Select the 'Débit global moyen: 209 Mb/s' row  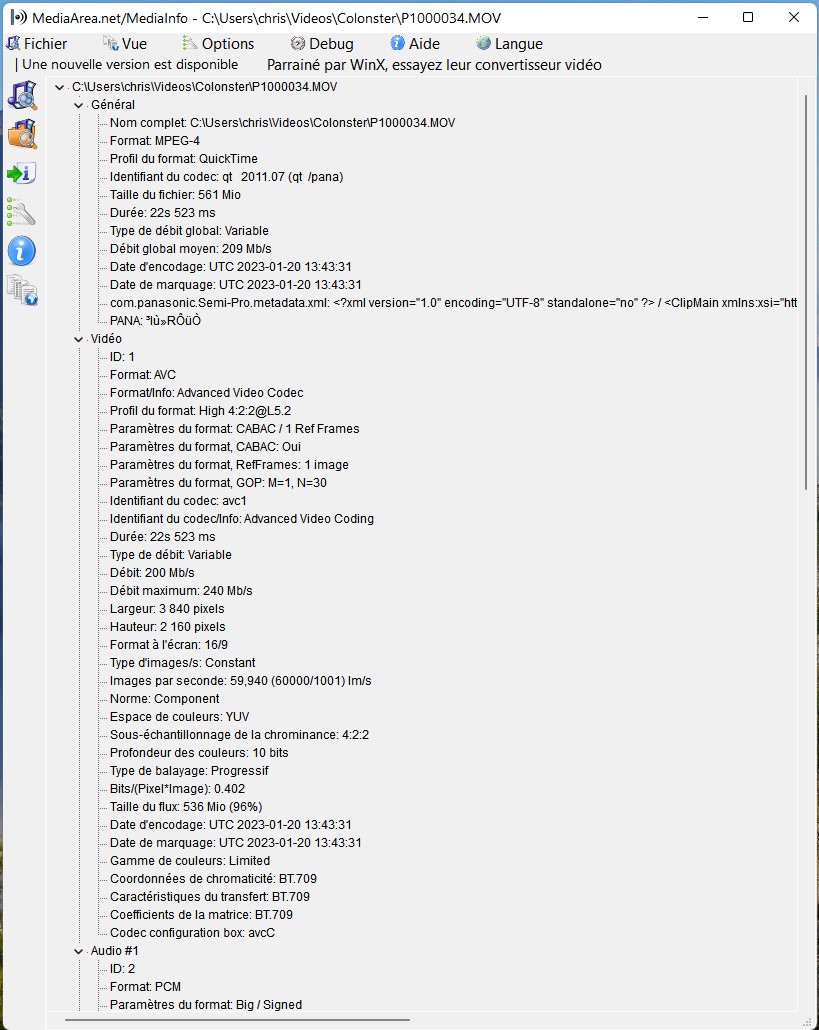pyautogui.click(x=190, y=249)
